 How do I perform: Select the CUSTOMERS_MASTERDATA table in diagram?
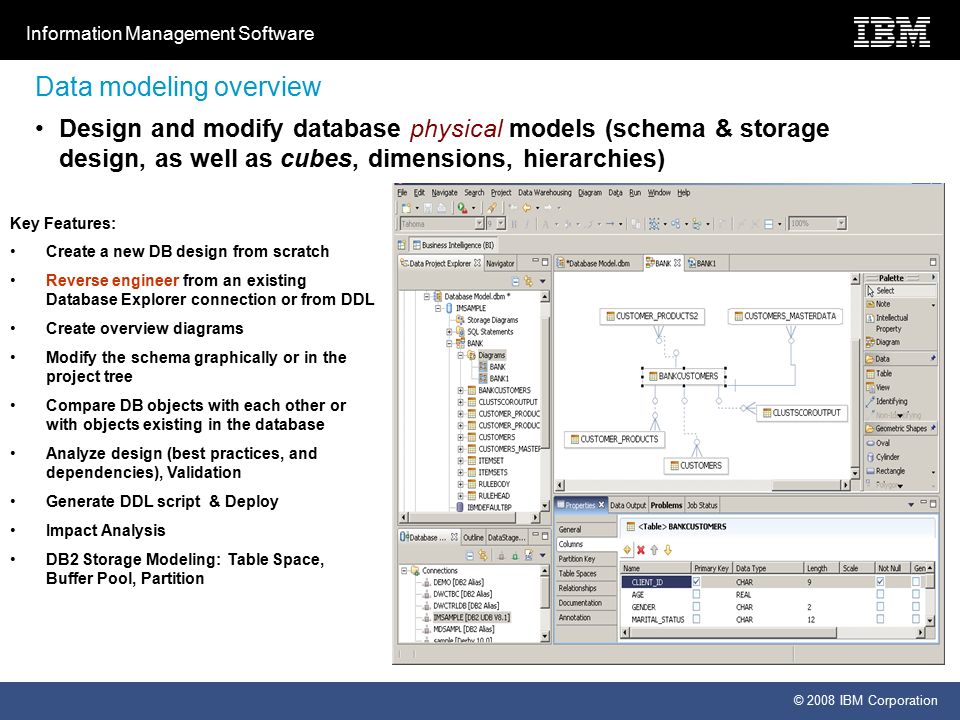[x=785, y=316]
